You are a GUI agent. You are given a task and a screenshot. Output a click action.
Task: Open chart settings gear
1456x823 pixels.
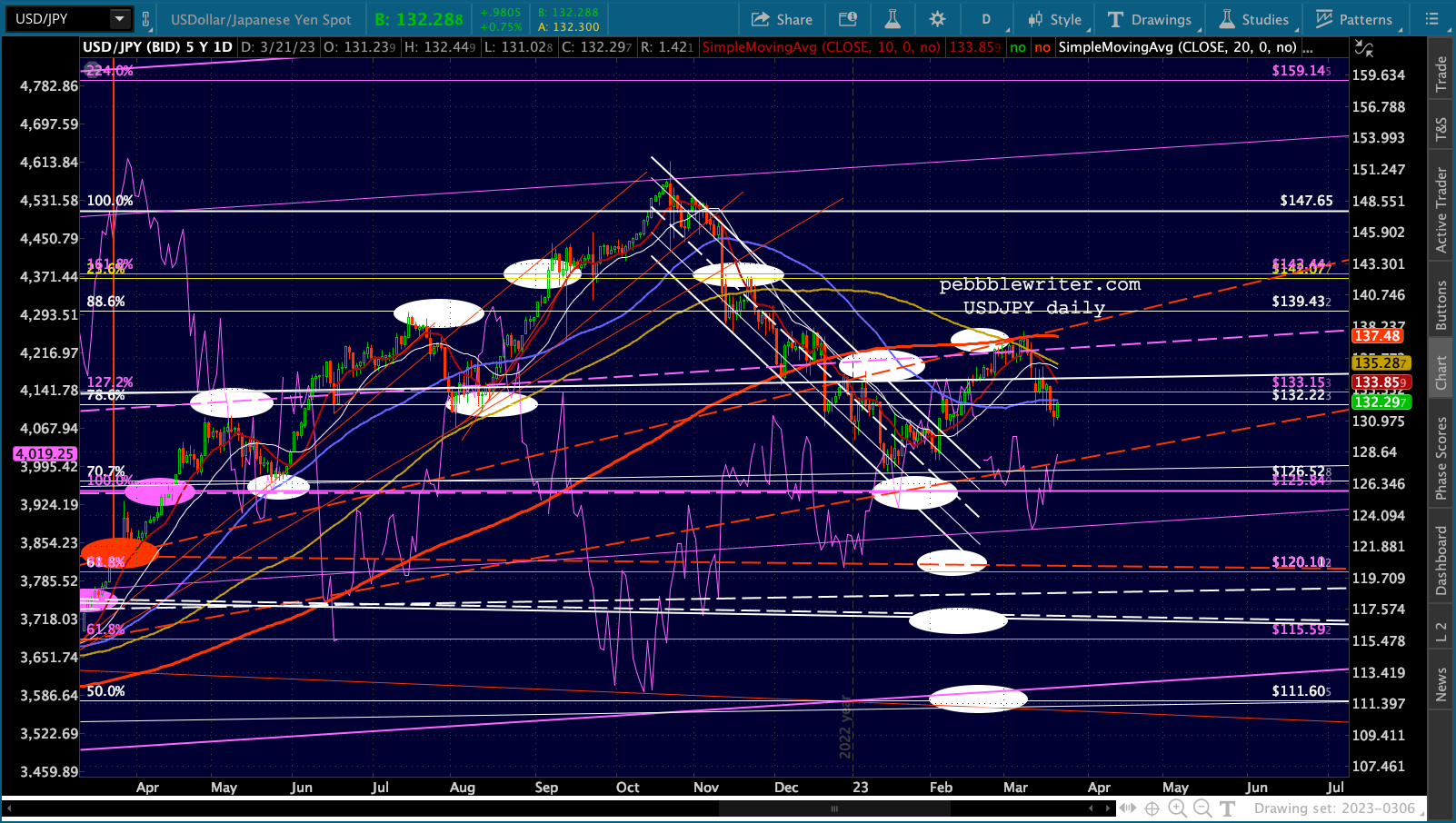[x=938, y=19]
